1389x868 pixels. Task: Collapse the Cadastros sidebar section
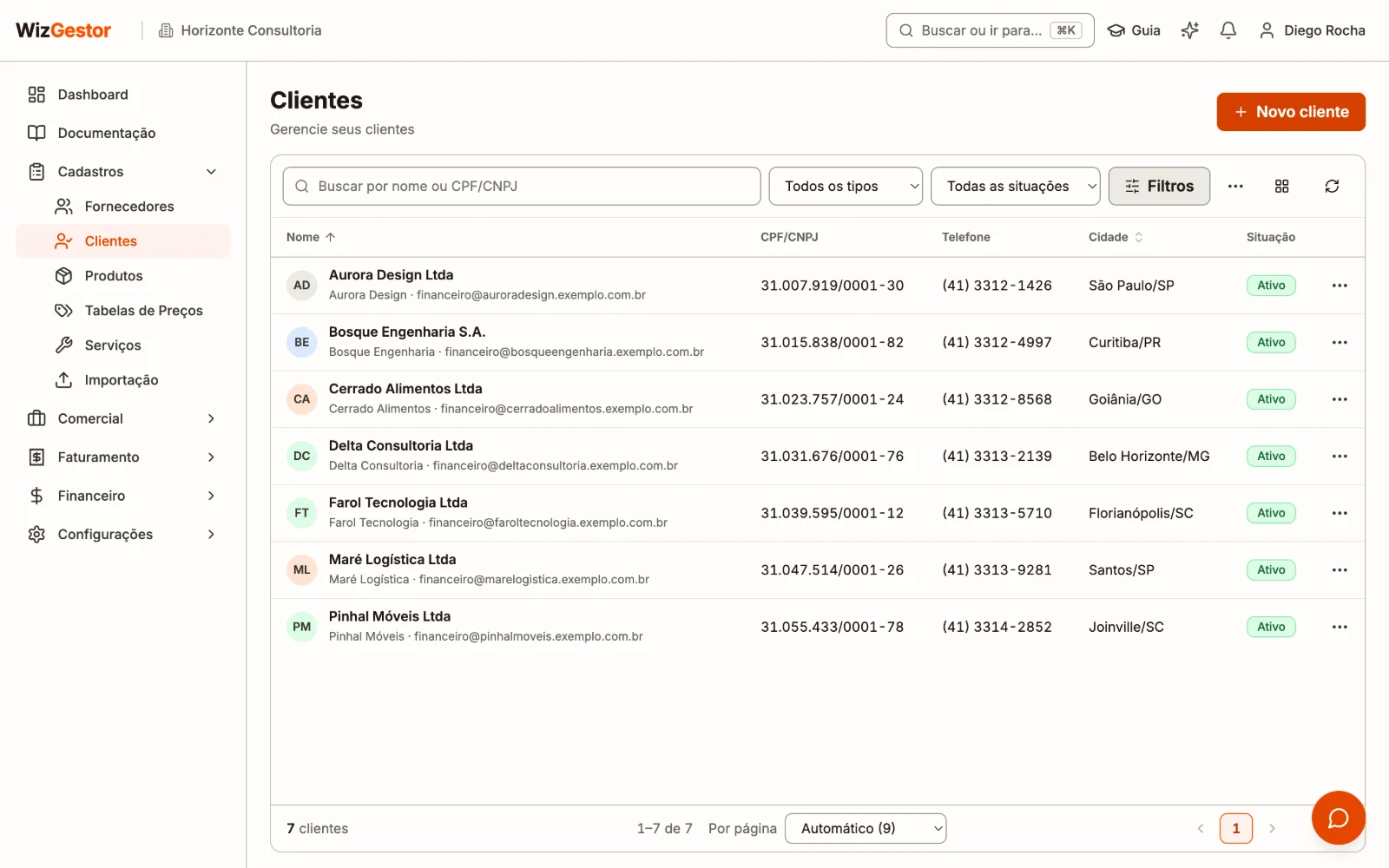coord(122,172)
